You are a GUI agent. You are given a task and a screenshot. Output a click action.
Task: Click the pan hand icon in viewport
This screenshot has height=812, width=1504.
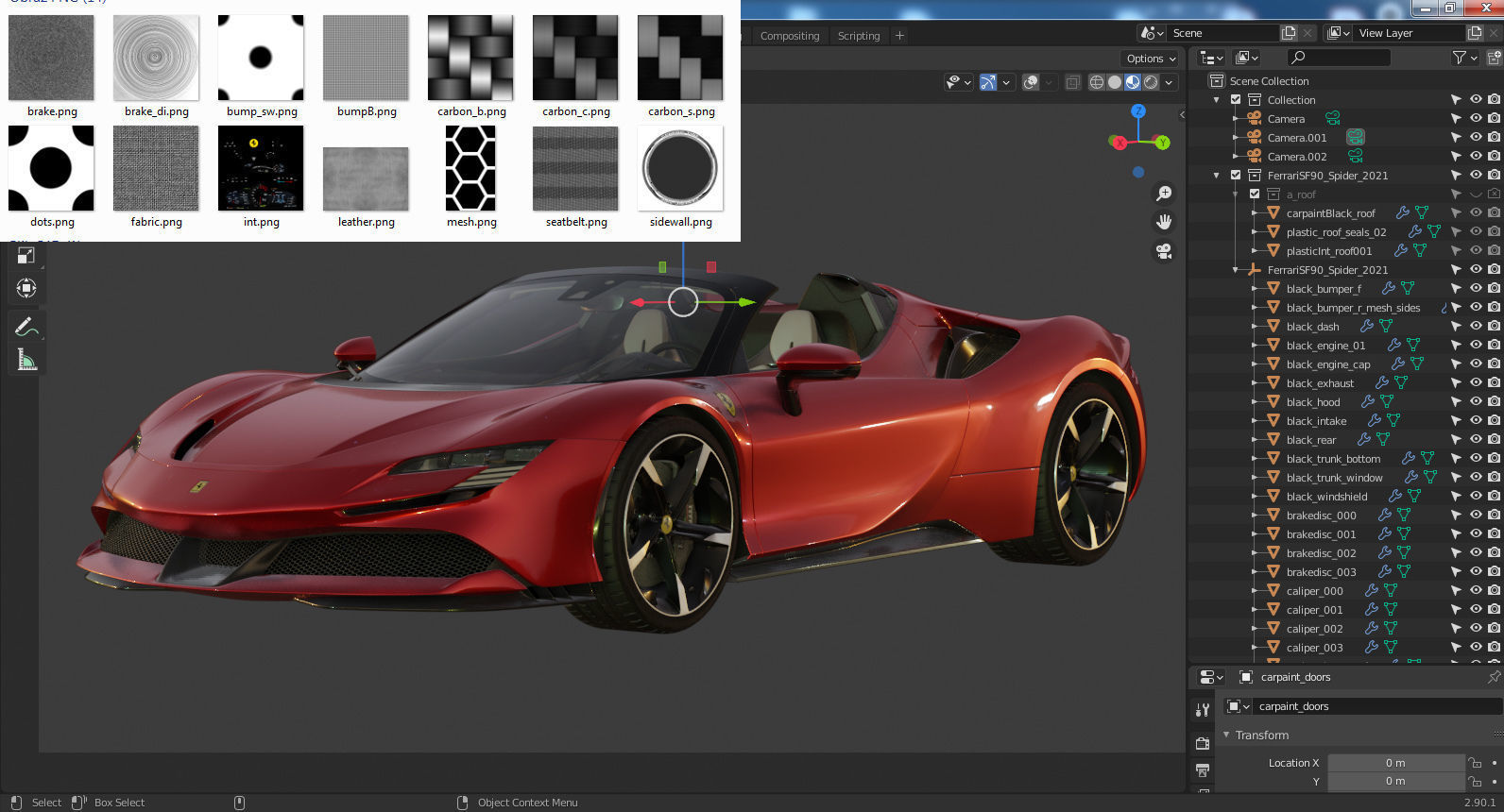(x=1164, y=222)
